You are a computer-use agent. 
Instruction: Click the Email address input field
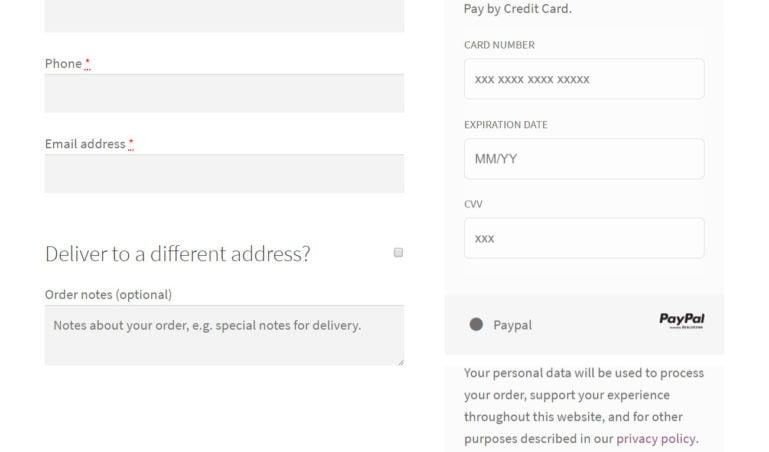[224, 174]
